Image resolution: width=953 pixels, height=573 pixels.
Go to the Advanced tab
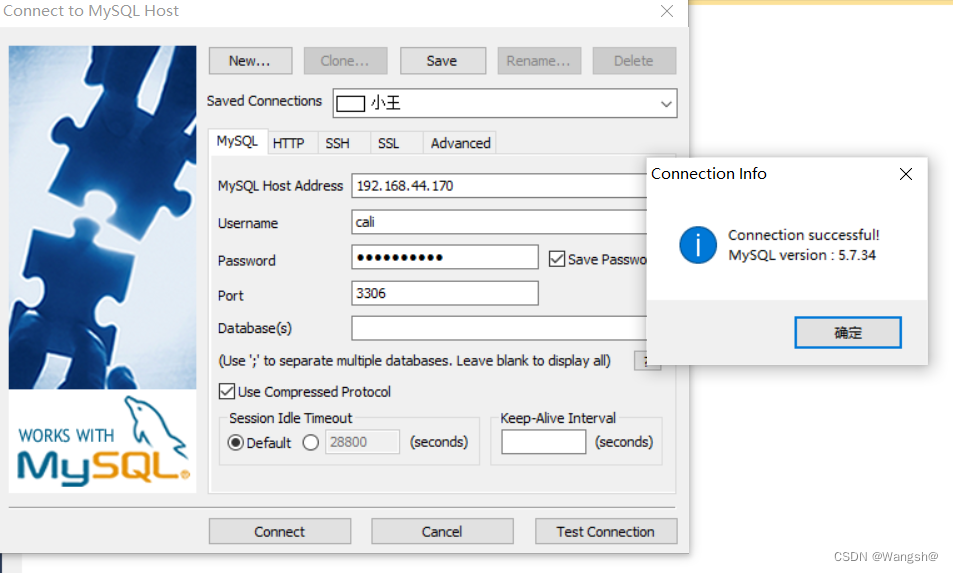coord(460,143)
